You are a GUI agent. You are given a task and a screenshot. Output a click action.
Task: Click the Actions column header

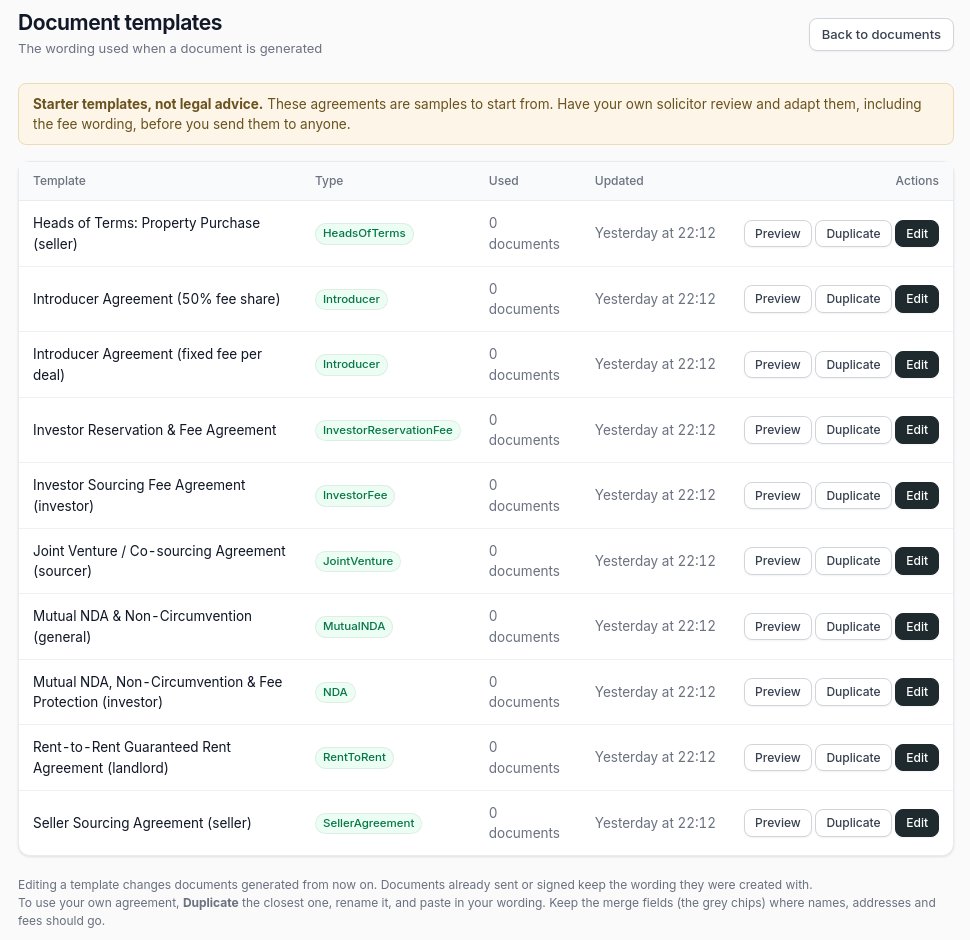[917, 181]
